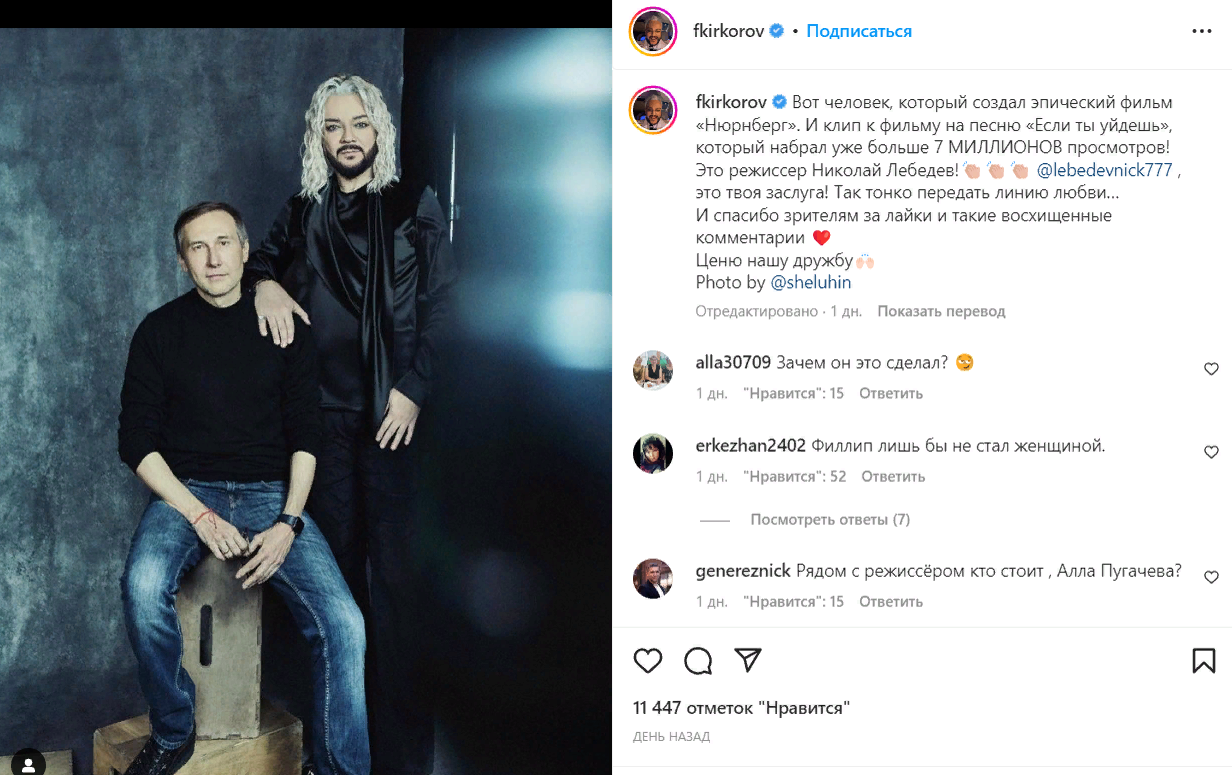This screenshot has height=775, width=1232.
Task: Click tagged people icon on photo
Action: pyautogui.click(x=28, y=762)
